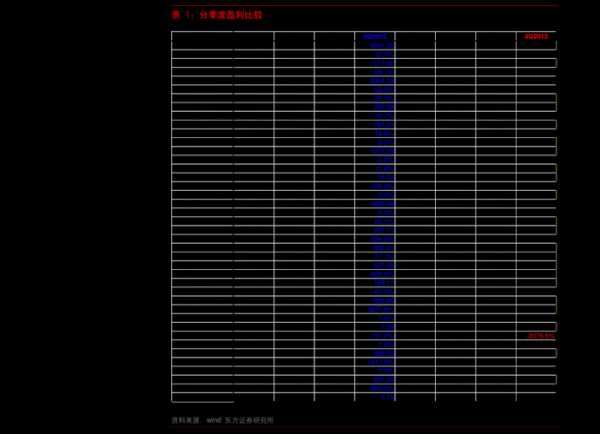Click the red value near the bottom of the last column
The width and height of the screenshot is (600, 434).
tap(541, 336)
